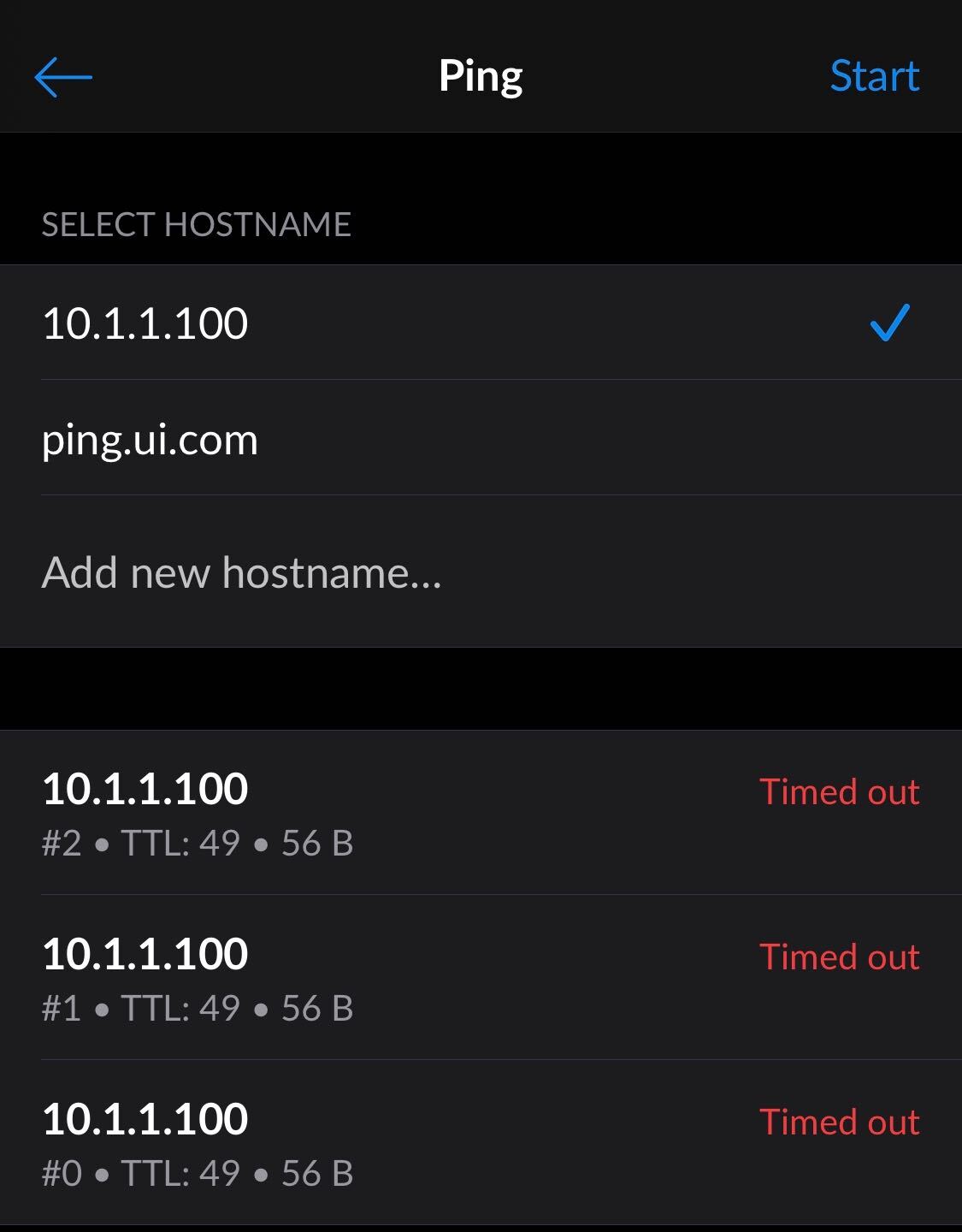This screenshot has width=962, height=1232.
Task: Open the 10.1.1.100 result for ping #1
Action: [145, 953]
